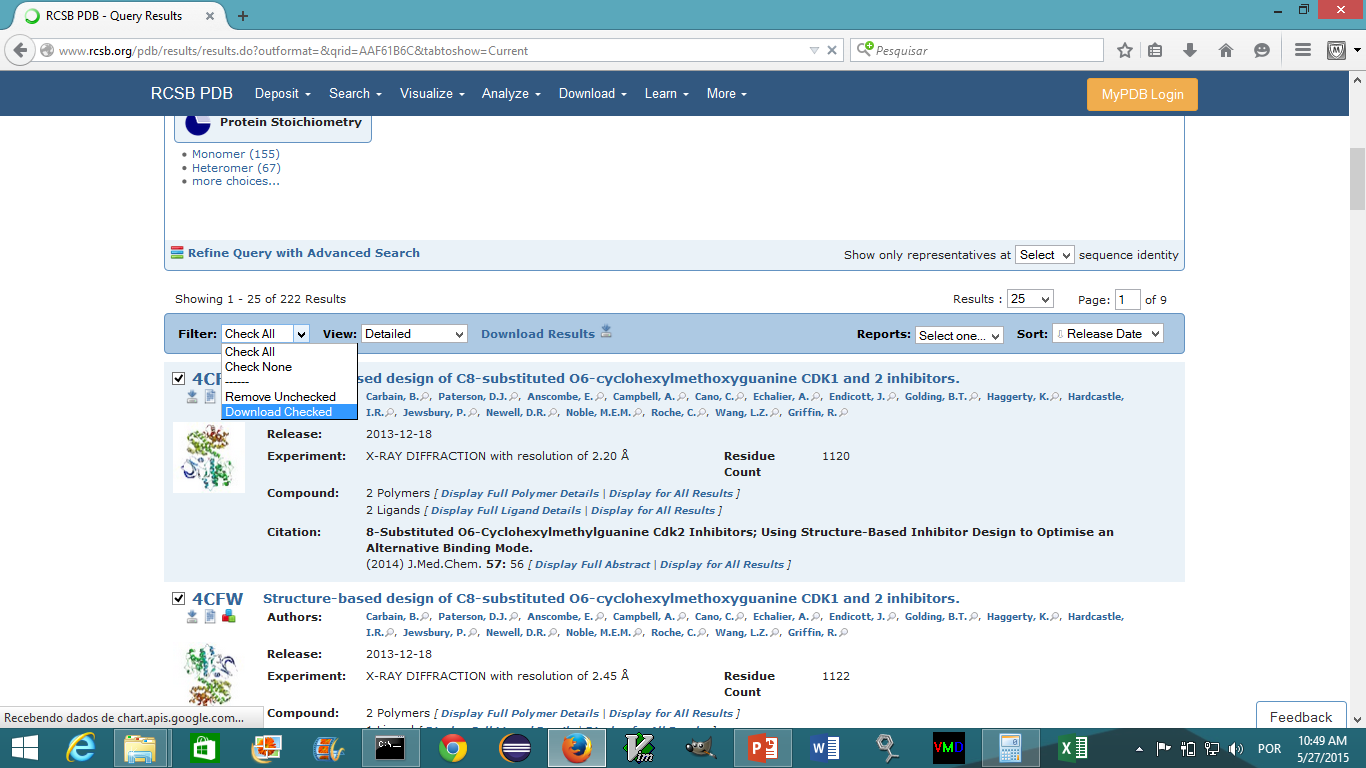Open the Search menu
This screenshot has height=768, width=1366.
[355, 93]
